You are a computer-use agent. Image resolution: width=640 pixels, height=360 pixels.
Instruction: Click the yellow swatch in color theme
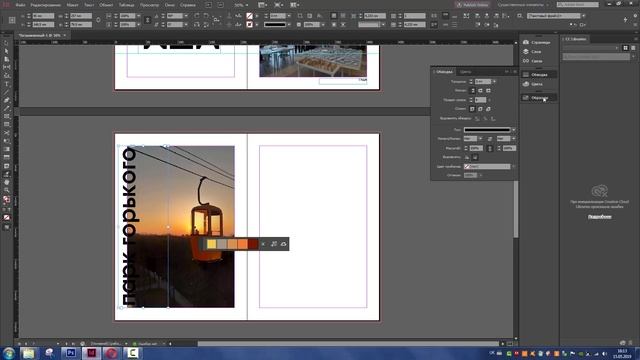coord(212,244)
